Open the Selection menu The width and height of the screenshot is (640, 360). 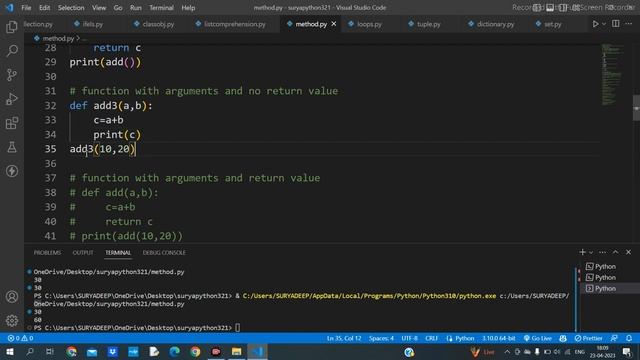(x=71, y=8)
